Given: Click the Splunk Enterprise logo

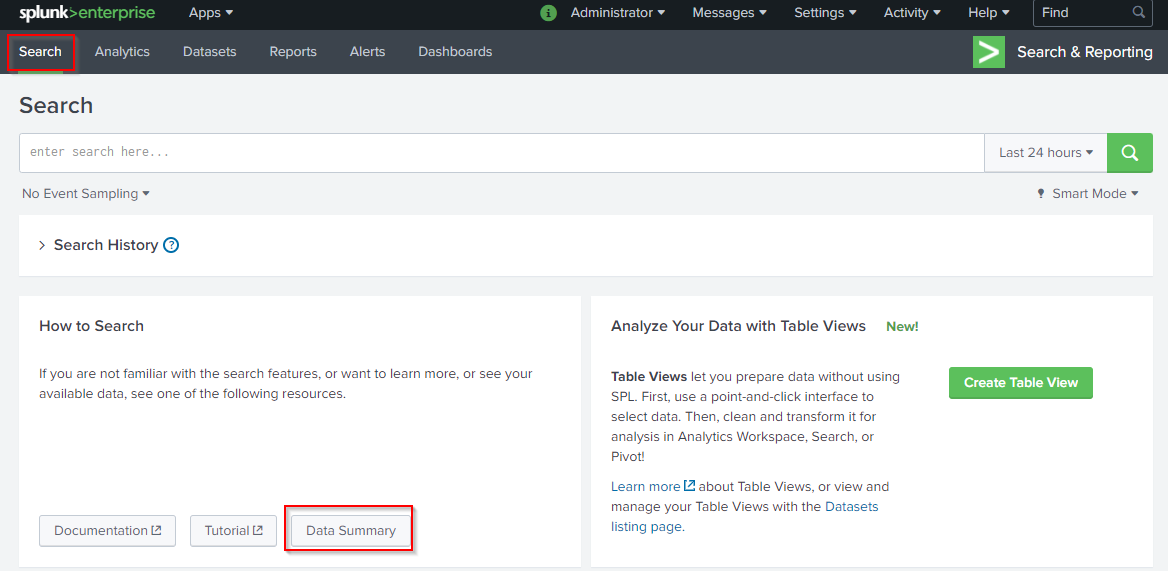Looking at the screenshot, I should point(87,13).
